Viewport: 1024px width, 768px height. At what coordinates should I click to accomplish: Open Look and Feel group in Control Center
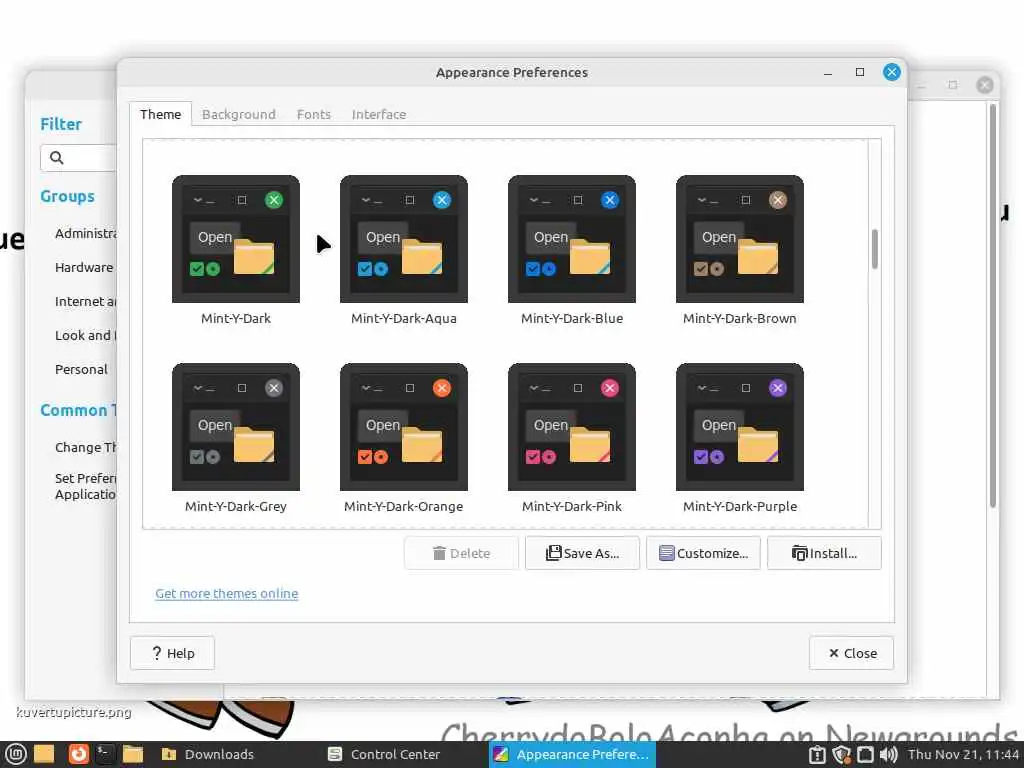85,335
